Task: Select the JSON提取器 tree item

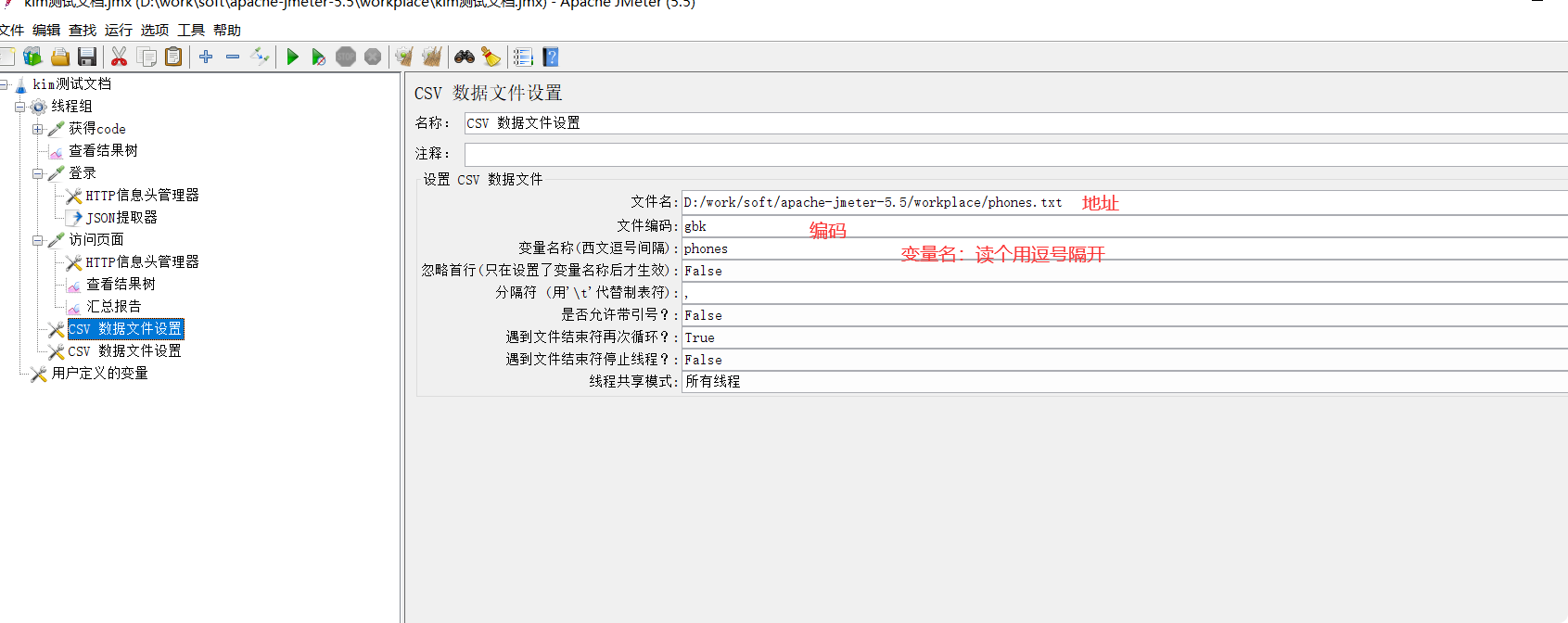Action: 121,217
